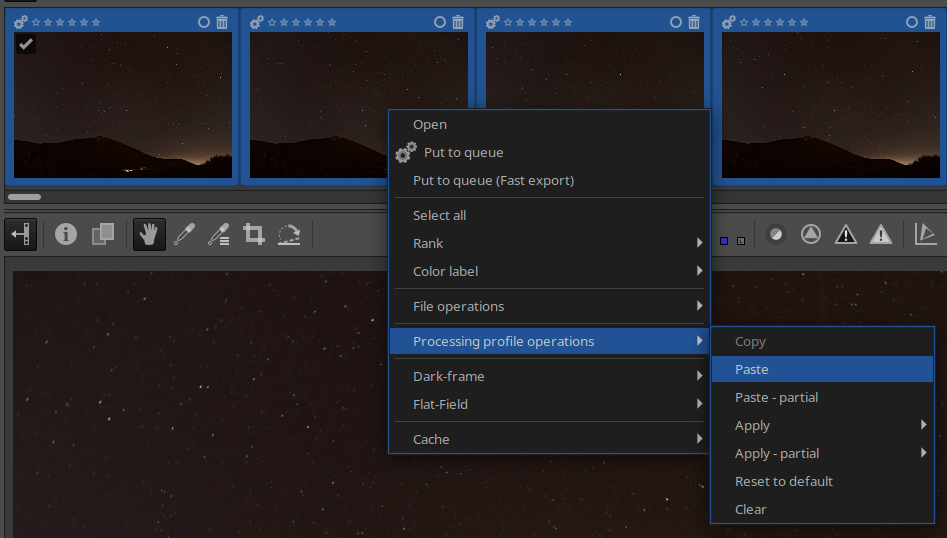Toggle the luminosity preview L square
947x538 pixels.
pyautogui.click(x=741, y=241)
